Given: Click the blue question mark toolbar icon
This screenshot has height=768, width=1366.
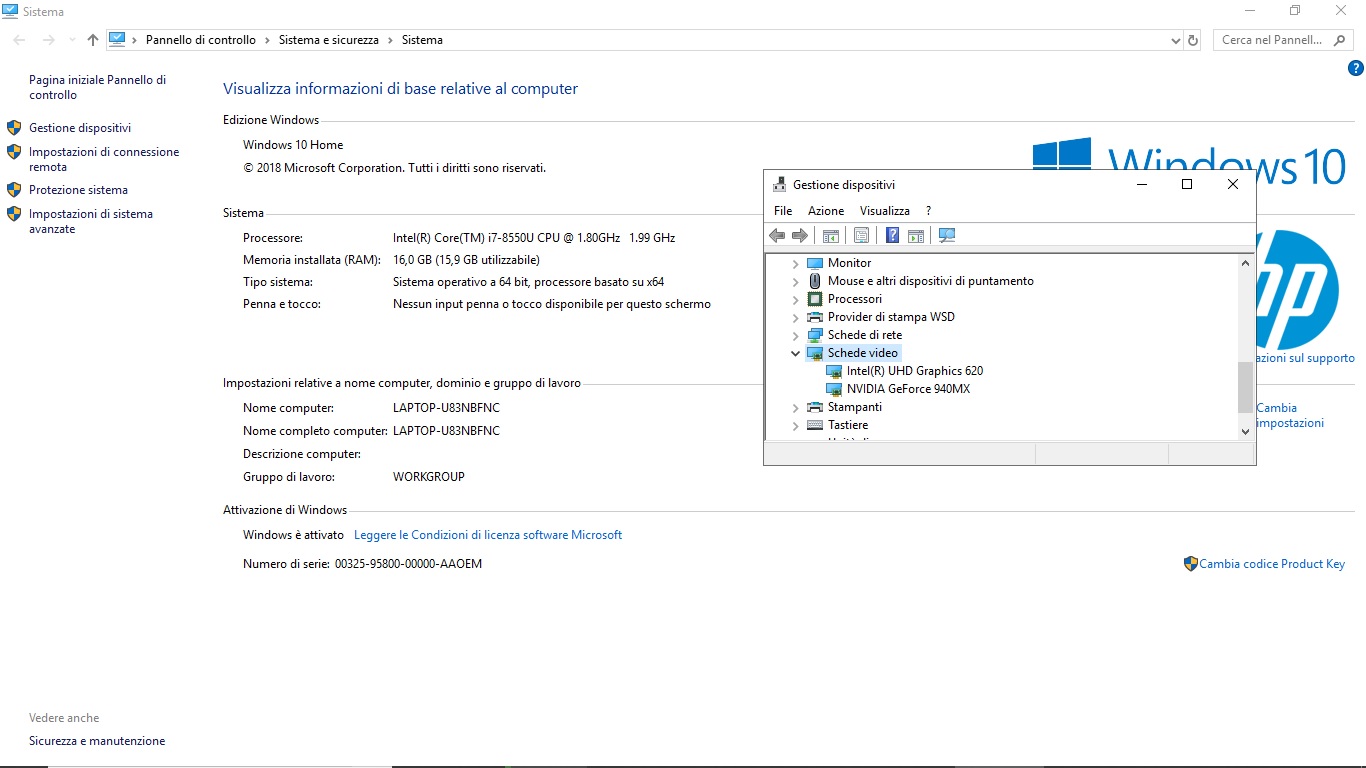Looking at the screenshot, I should 892,236.
